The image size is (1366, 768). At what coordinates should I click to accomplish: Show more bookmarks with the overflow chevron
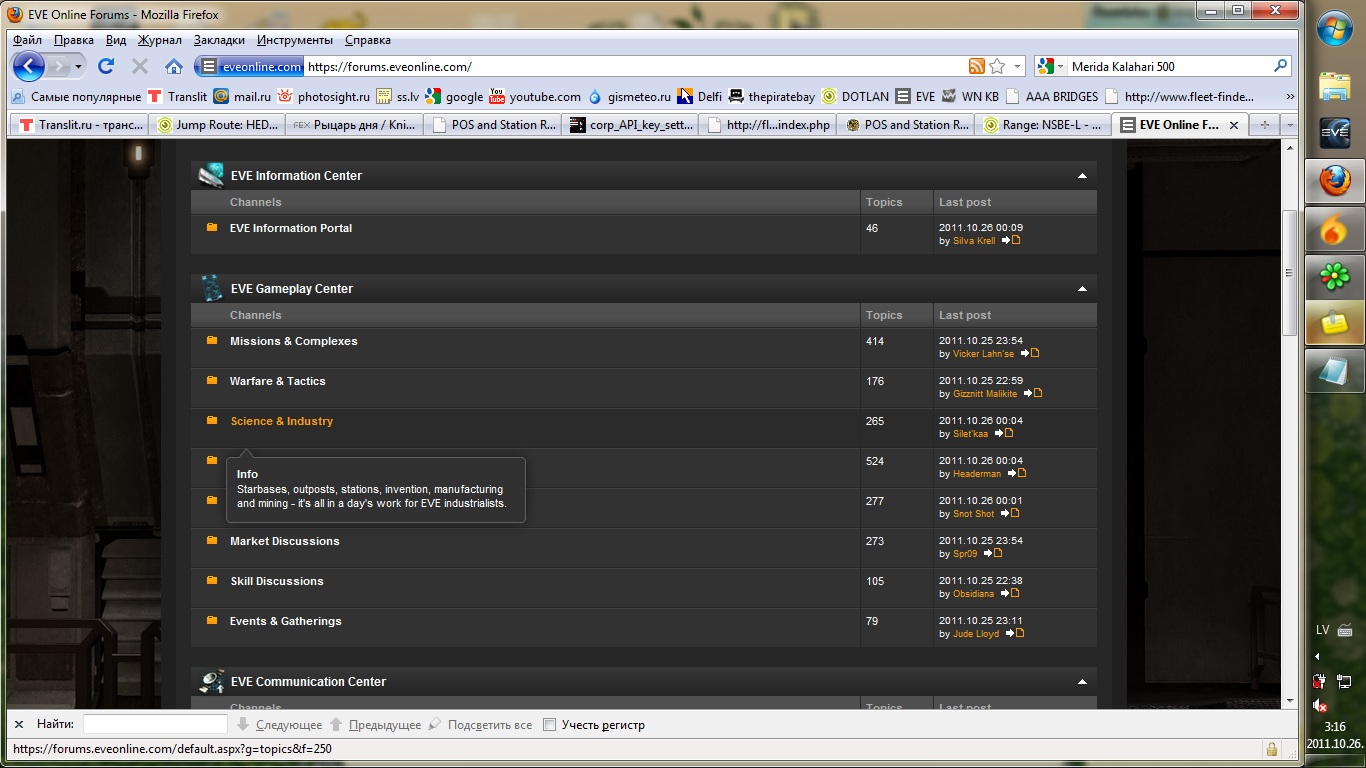tap(1289, 97)
